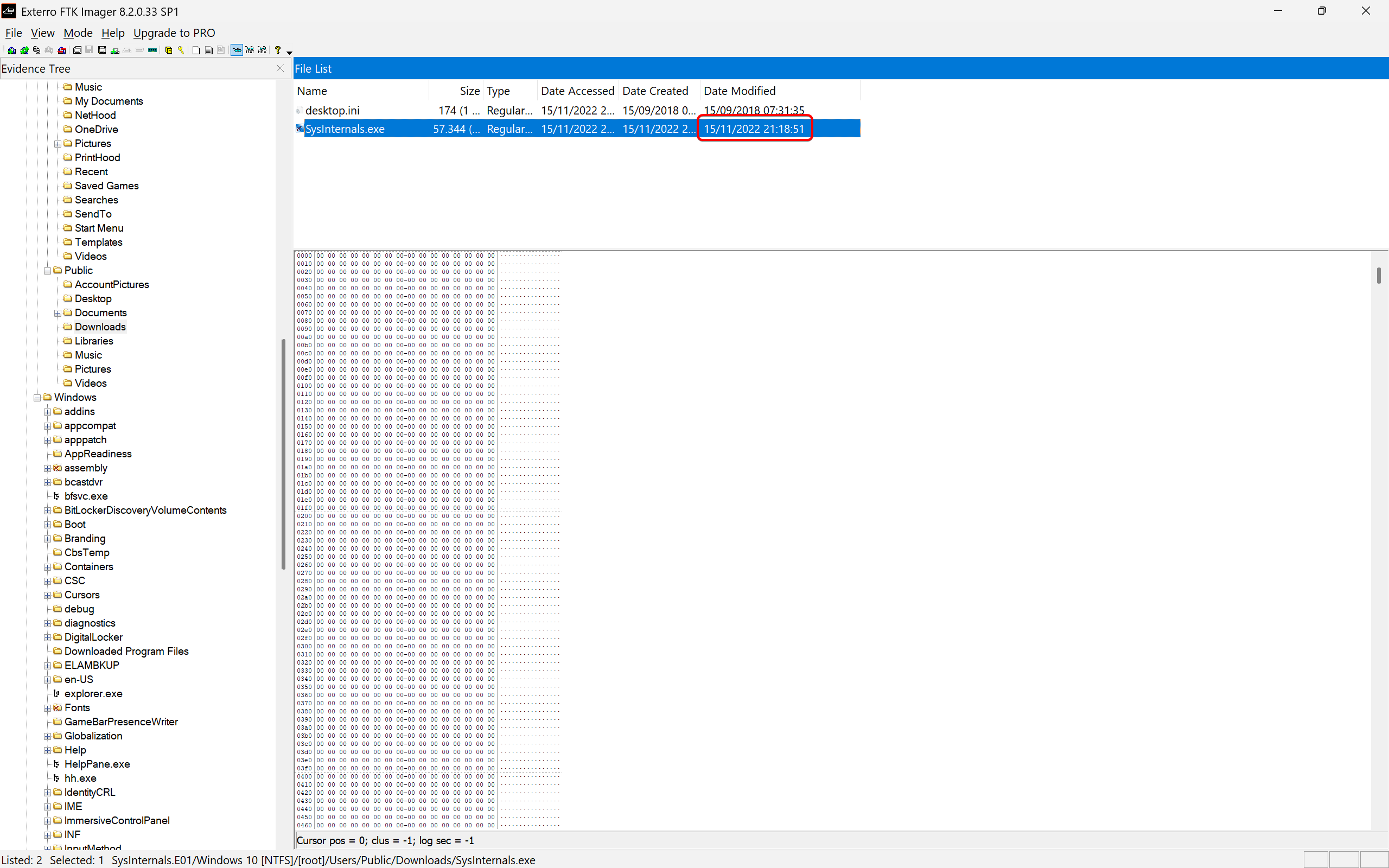Expand the BitLockerDiscoveryVolumeContents folder

point(47,510)
